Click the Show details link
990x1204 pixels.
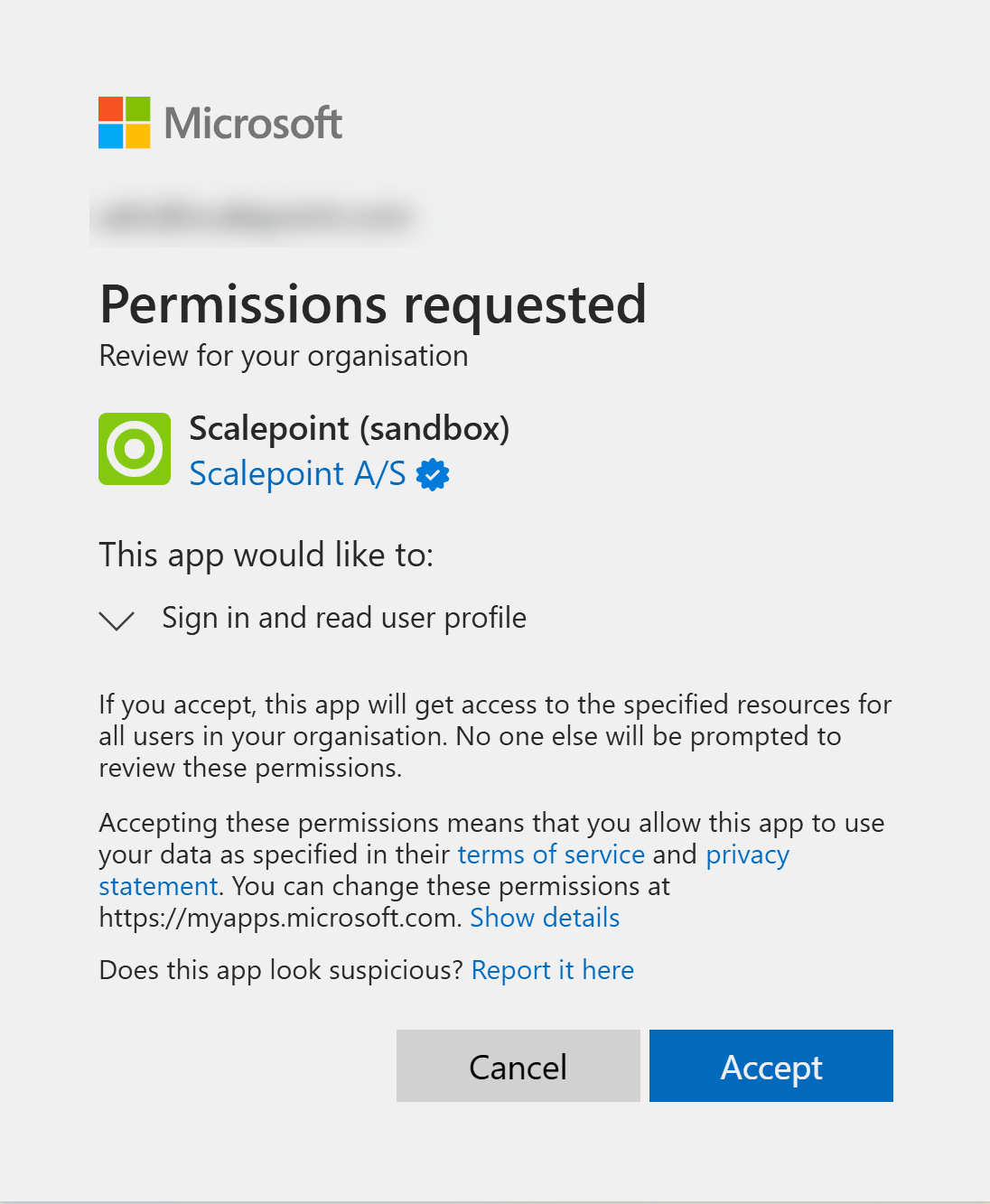coord(545,918)
